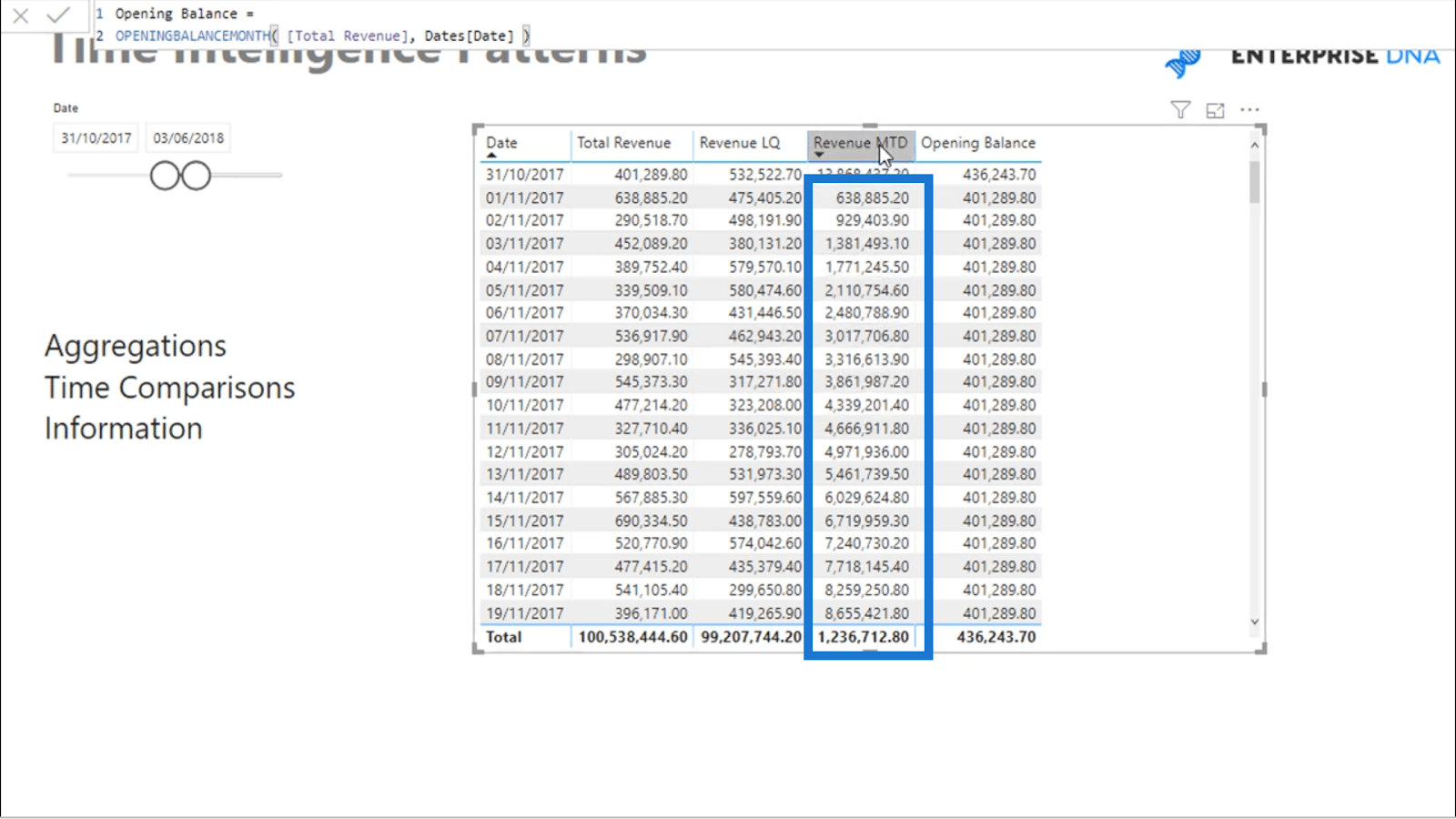Click scrollbar up arrow in table
The image size is (1456, 819).
pos(1255,145)
